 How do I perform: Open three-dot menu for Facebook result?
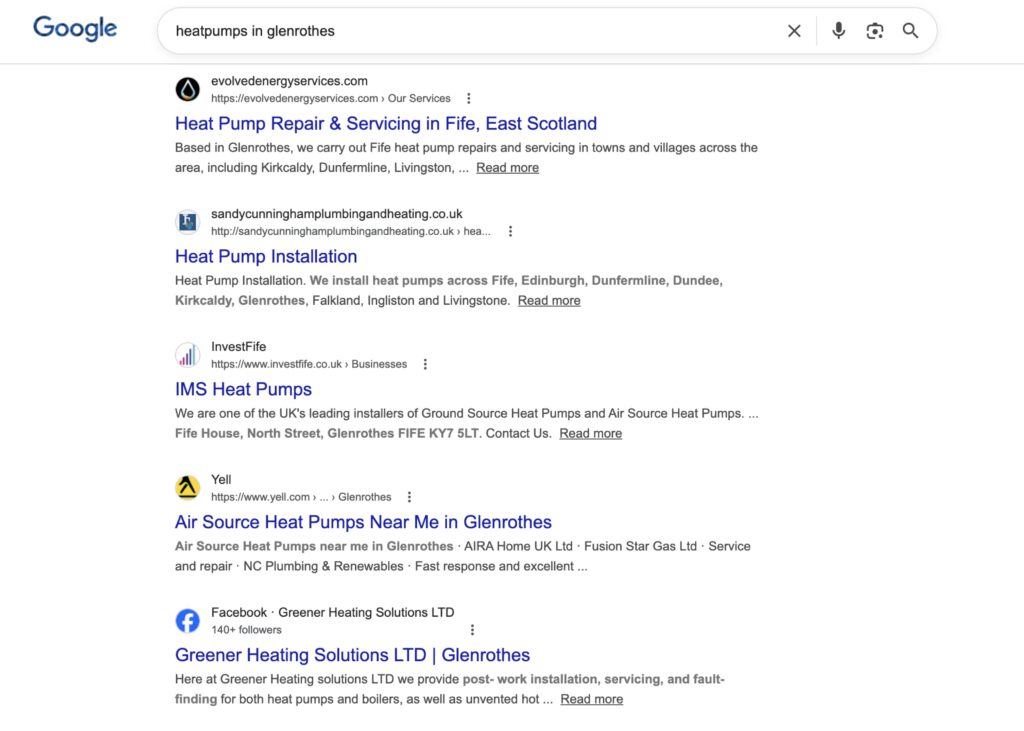coord(472,630)
